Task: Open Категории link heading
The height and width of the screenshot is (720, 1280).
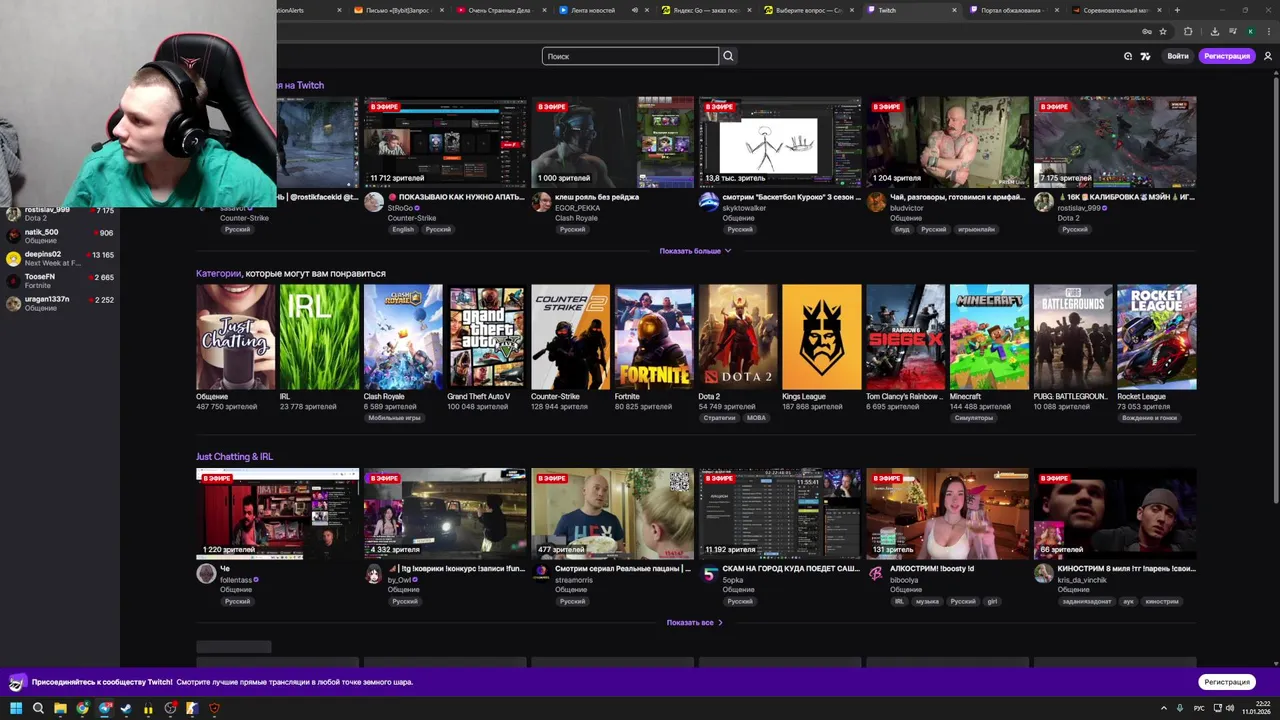Action: click(x=218, y=273)
